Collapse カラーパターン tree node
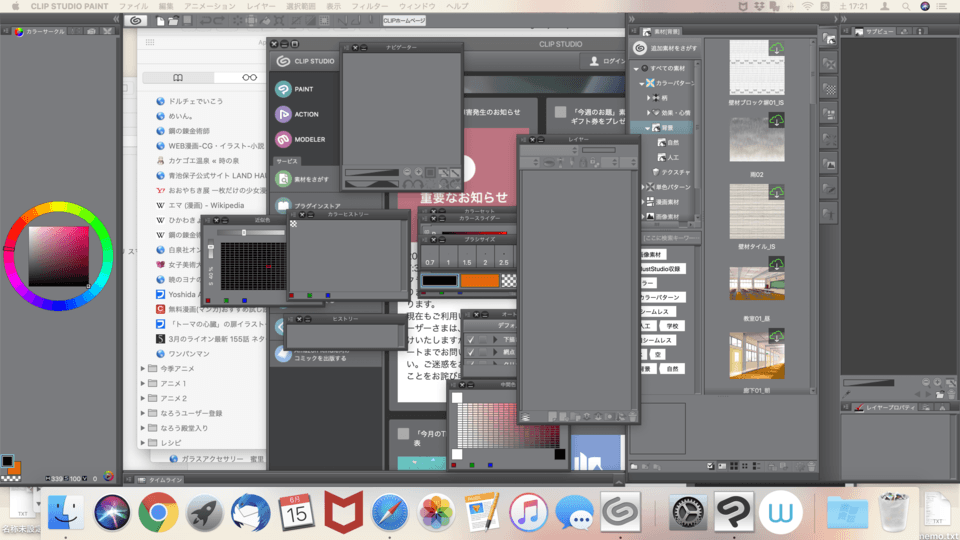This screenshot has width=960, height=540. click(642, 83)
